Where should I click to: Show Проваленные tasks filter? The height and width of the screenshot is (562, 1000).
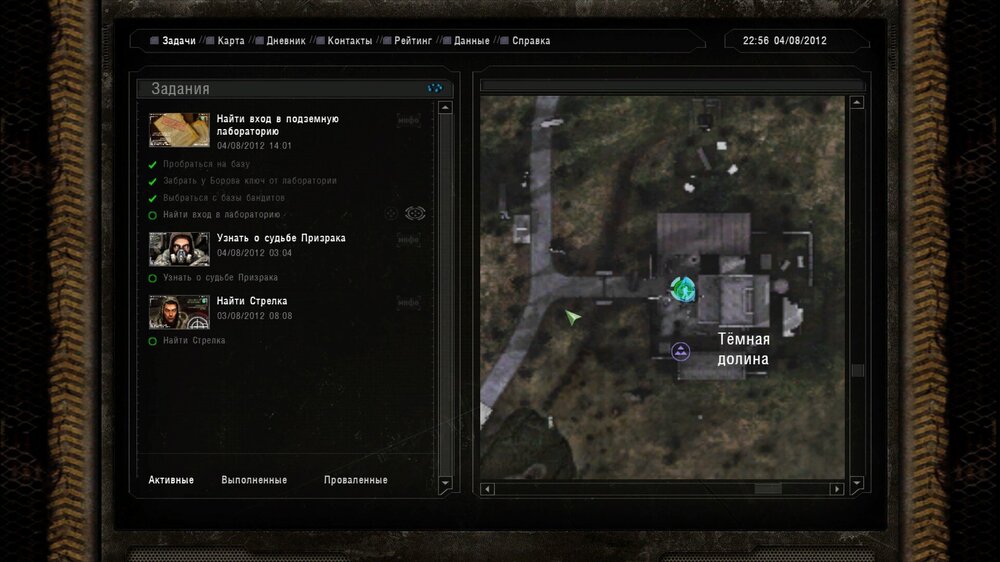355,480
